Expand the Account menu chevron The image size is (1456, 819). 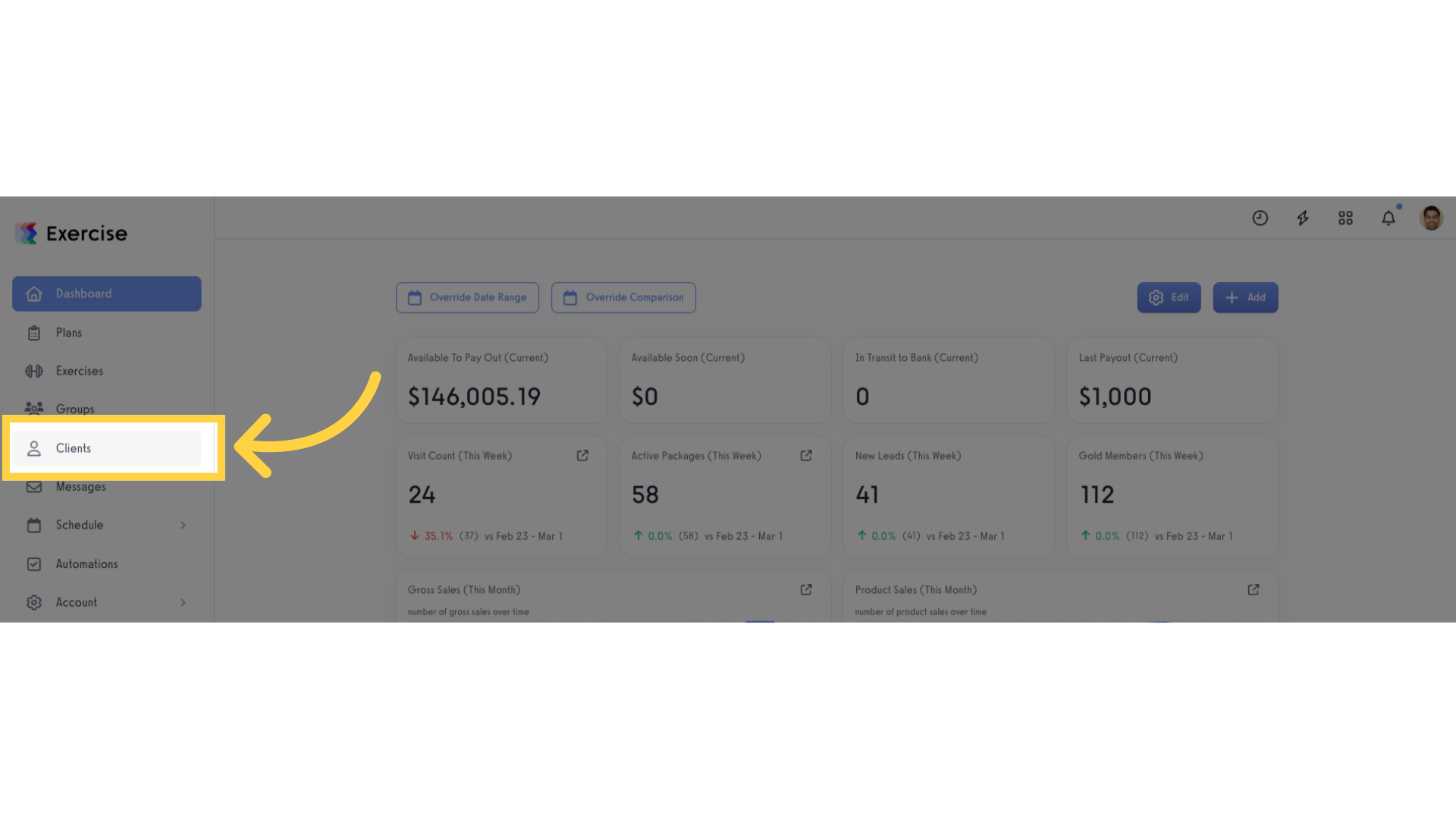point(183,602)
